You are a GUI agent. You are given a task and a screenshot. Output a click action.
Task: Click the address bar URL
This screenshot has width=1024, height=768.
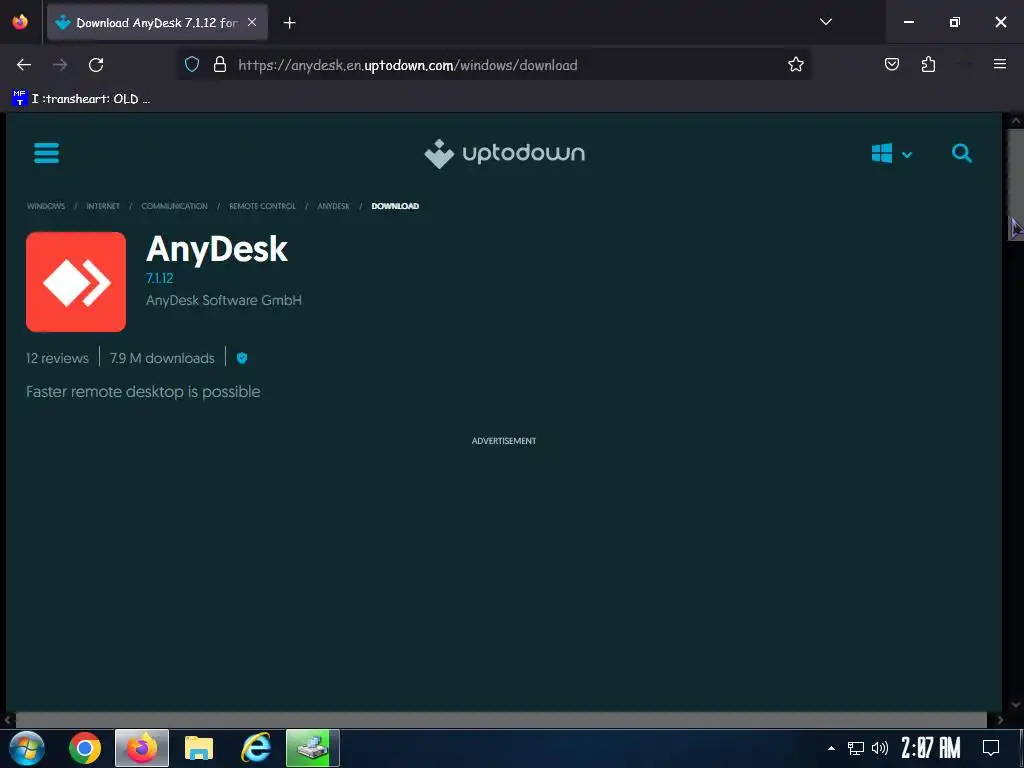pyautogui.click(x=408, y=65)
